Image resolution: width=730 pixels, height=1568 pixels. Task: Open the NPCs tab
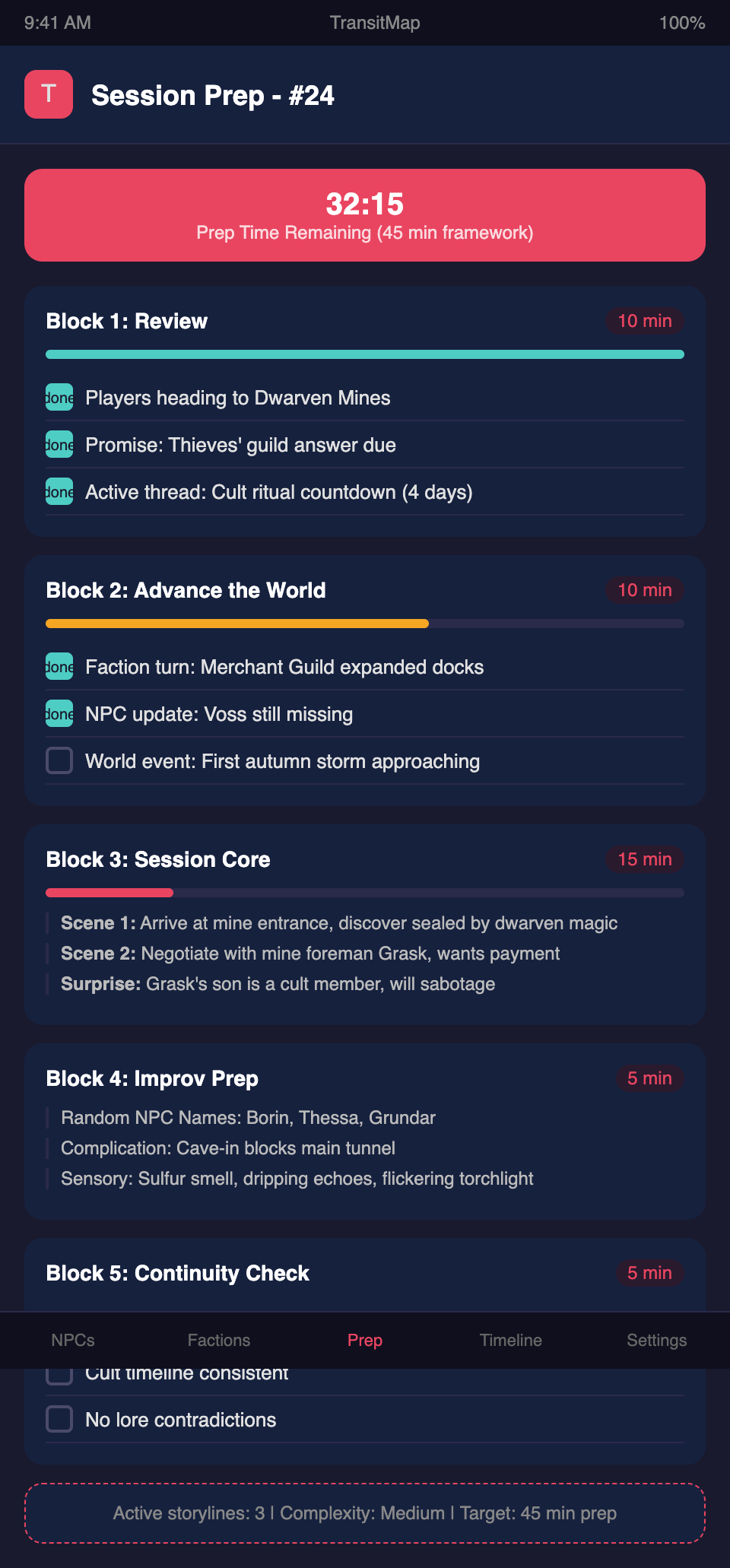tap(73, 1341)
